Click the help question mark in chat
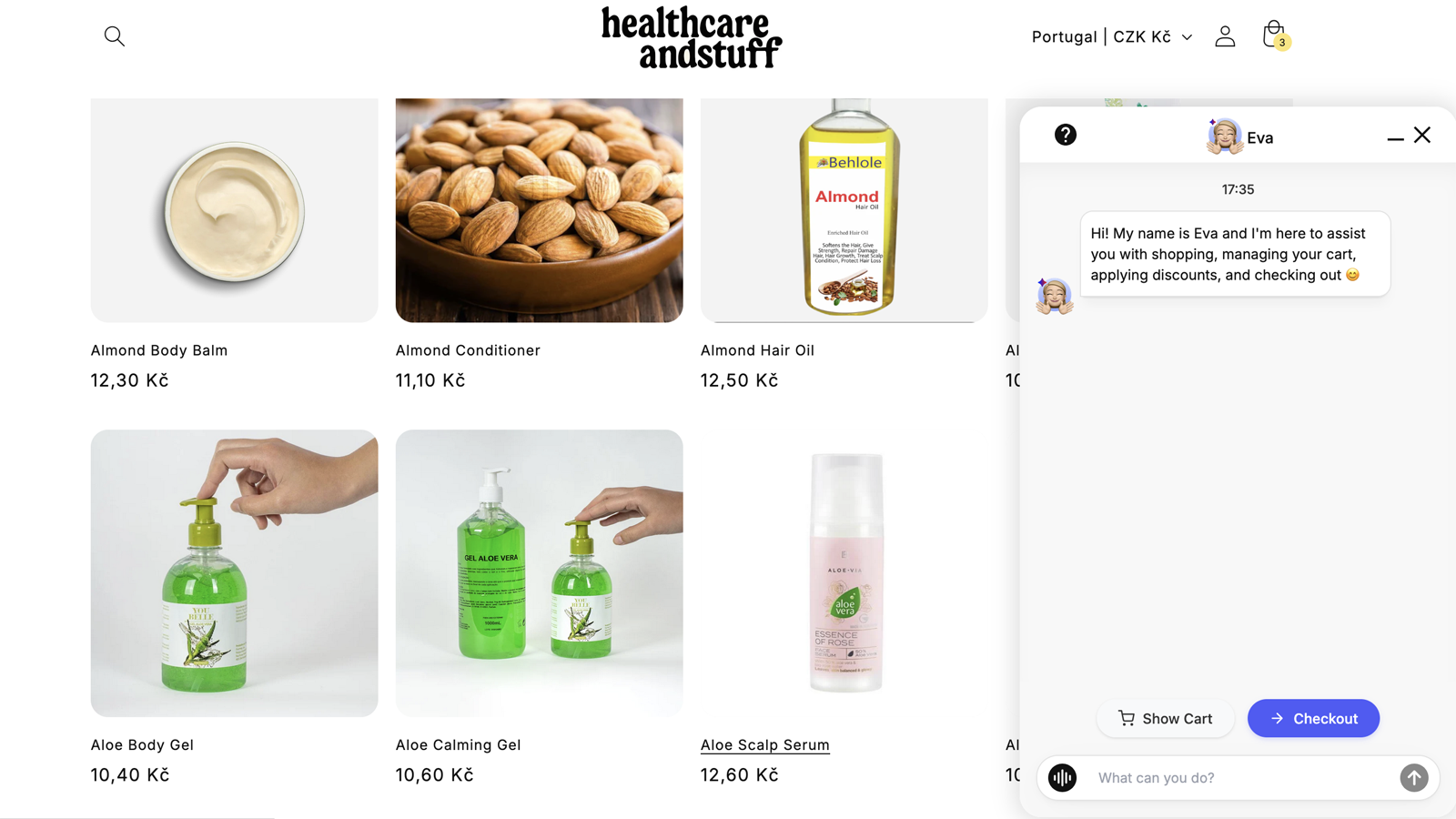1456x819 pixels. pyautogui.click(x=1066, y=135)
